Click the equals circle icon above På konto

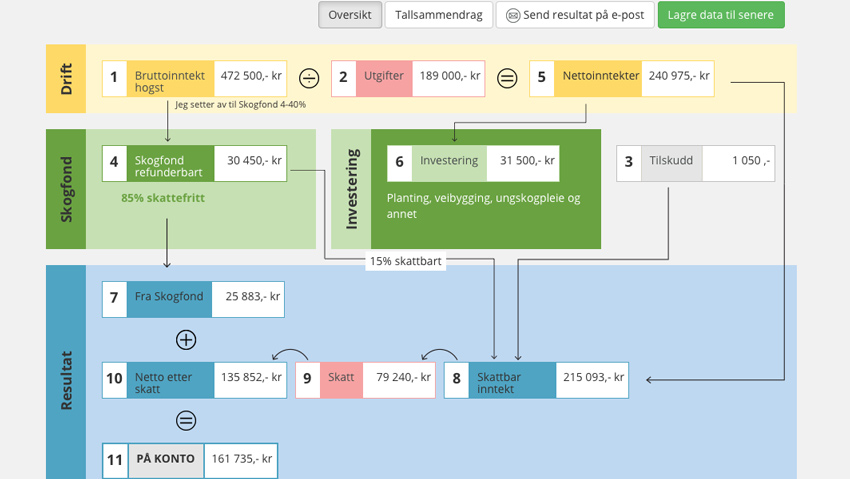pyautogui.click(x=186, y=421)
